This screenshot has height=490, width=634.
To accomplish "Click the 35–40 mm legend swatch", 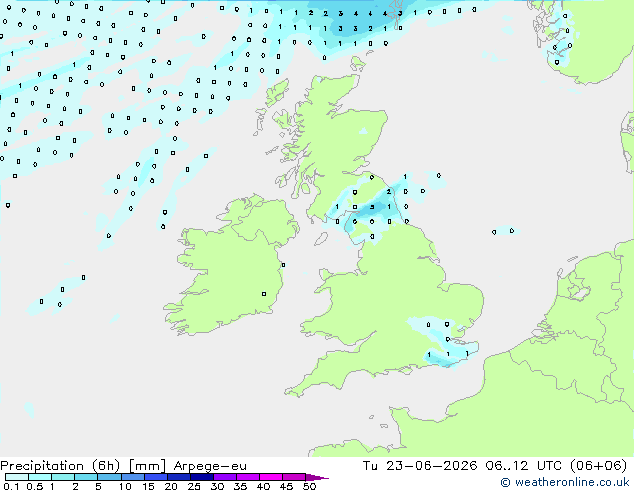I will [x=247, y=477].
